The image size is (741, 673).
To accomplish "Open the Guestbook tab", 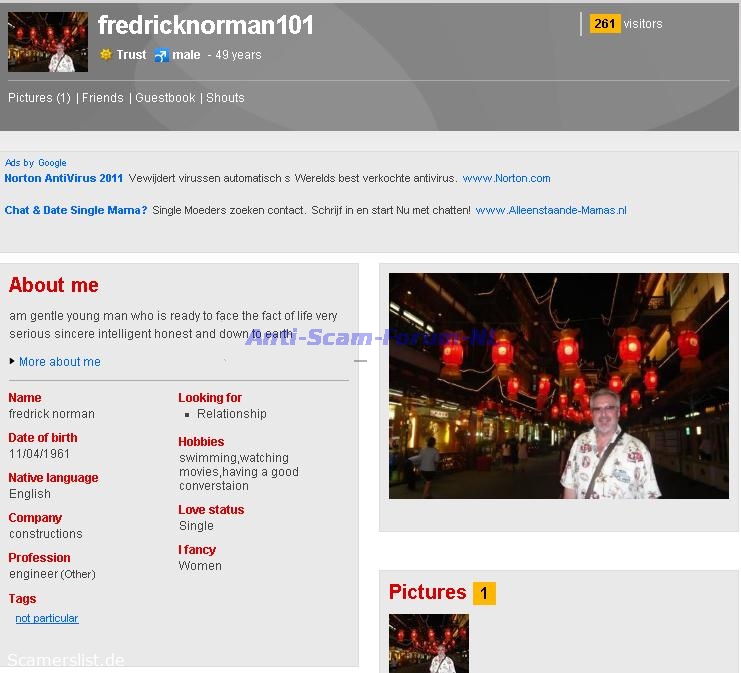I will pos(165,98).
